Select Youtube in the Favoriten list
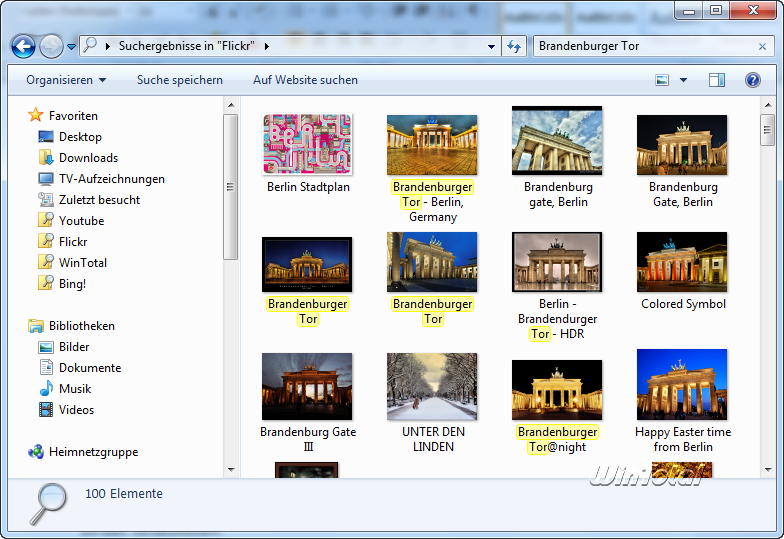Image resolution: width=784 pixels, height=539 pixels. pos(81,221)
